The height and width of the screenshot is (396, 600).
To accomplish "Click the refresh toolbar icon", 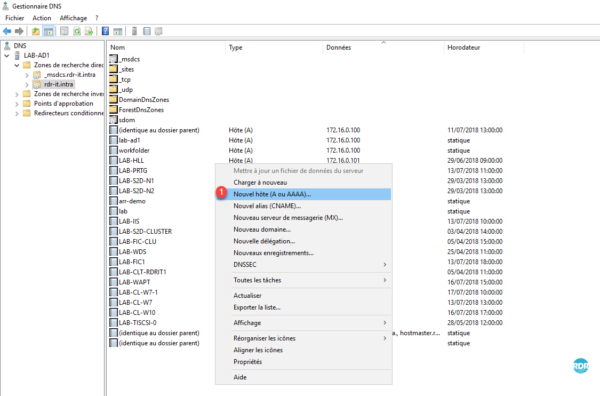I will tap(77, 31).
